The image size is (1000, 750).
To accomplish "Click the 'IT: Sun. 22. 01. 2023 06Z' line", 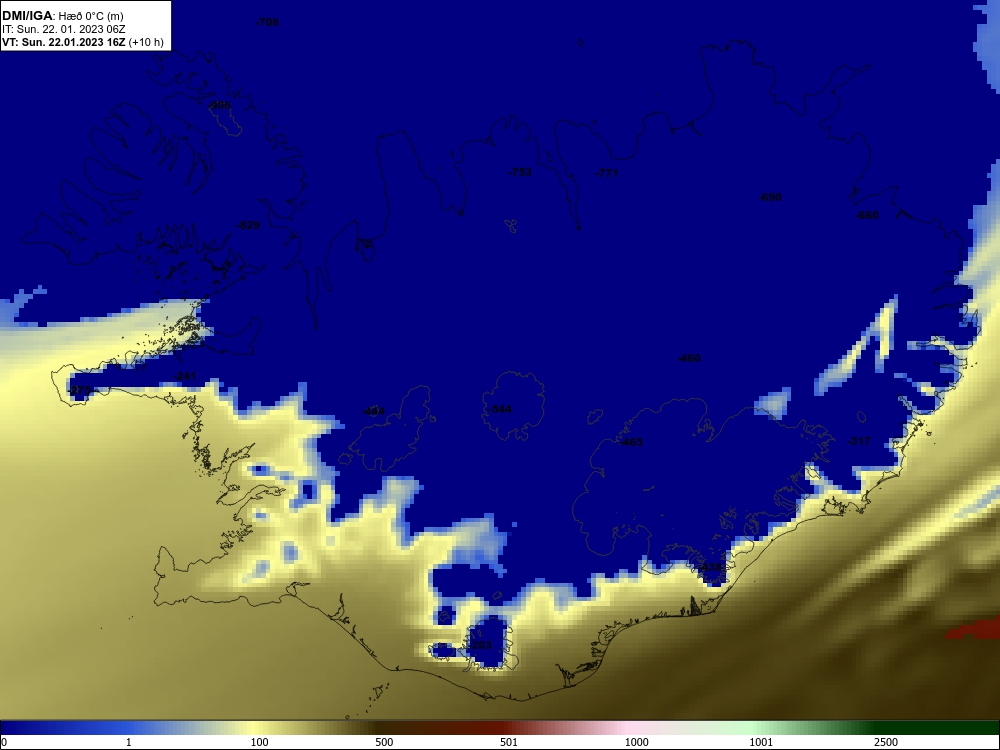I will point(62,29).
